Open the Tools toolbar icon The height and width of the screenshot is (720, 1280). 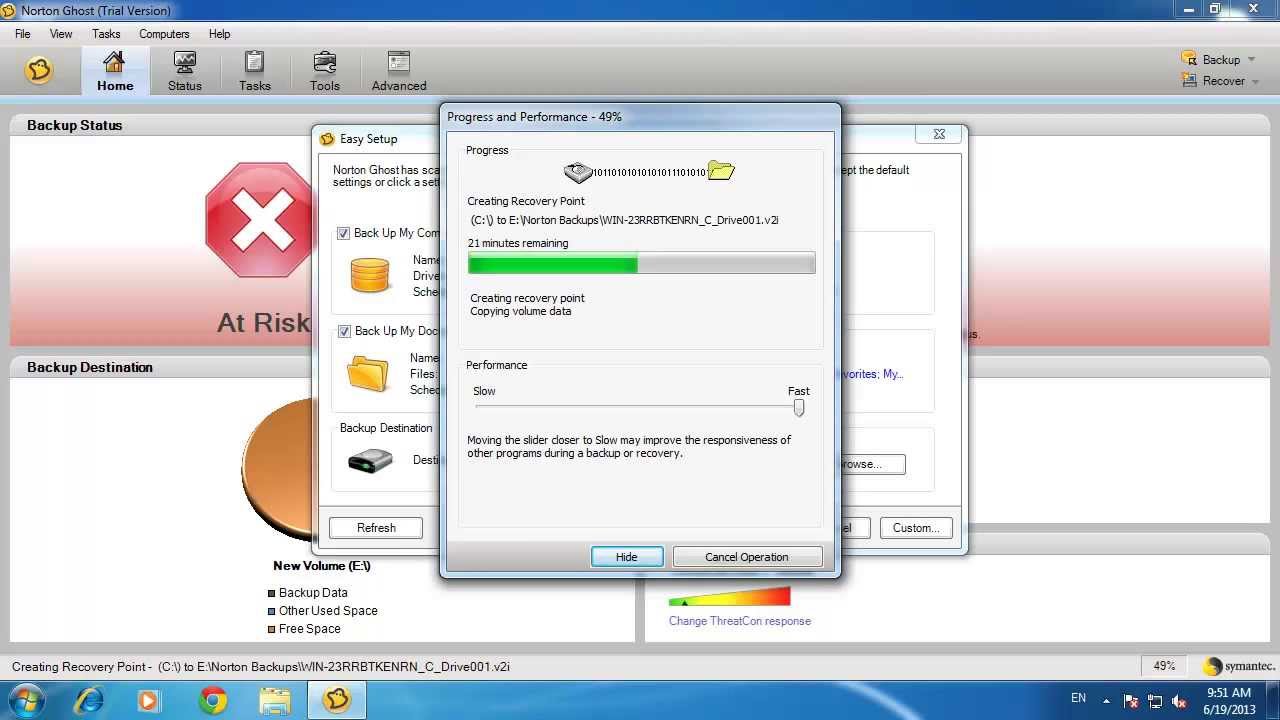point(325,71)
